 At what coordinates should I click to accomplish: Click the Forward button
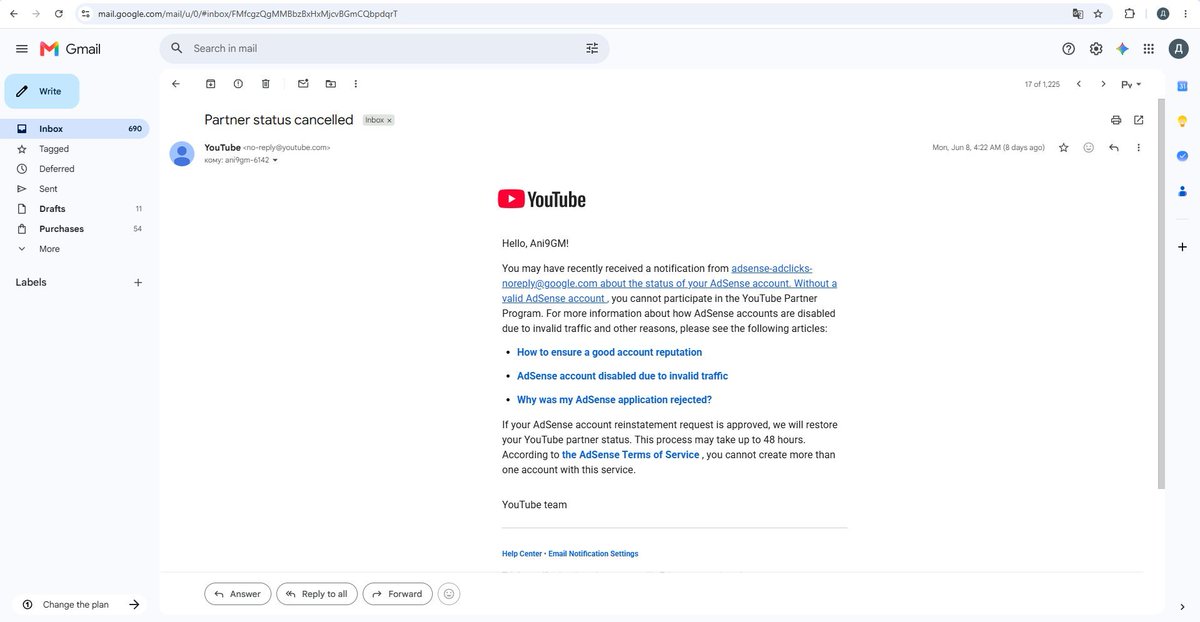click(398, 594)
